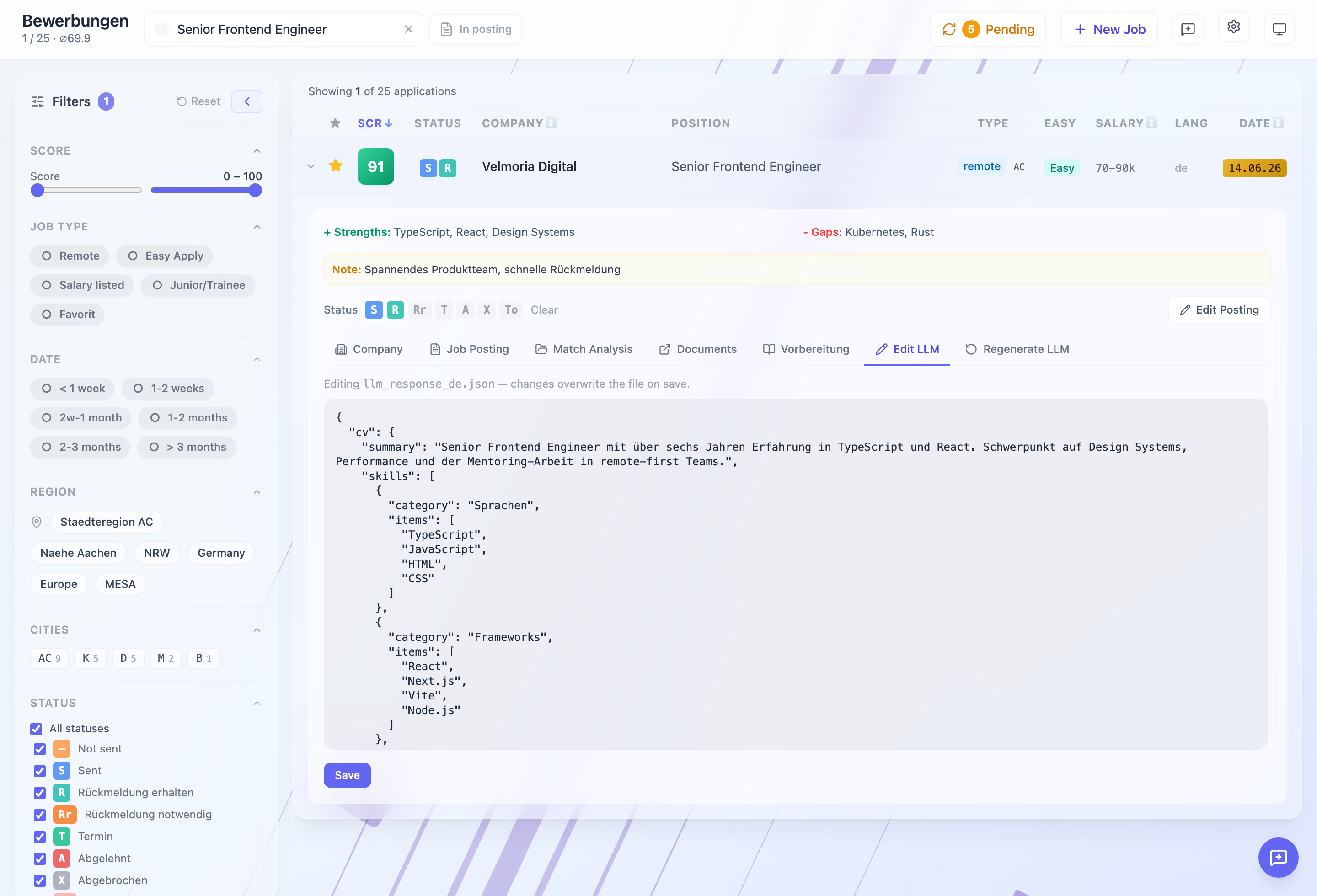Click the Senior Frontend Engineer search field
Viewport: 1317px width, 896px height.
(284, 29)
